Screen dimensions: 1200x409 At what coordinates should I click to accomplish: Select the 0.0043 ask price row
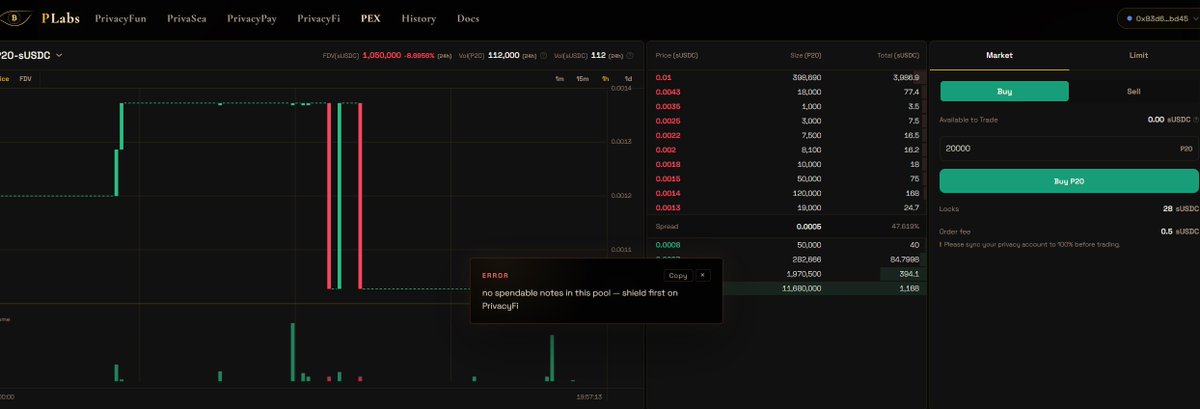point(786,92)
